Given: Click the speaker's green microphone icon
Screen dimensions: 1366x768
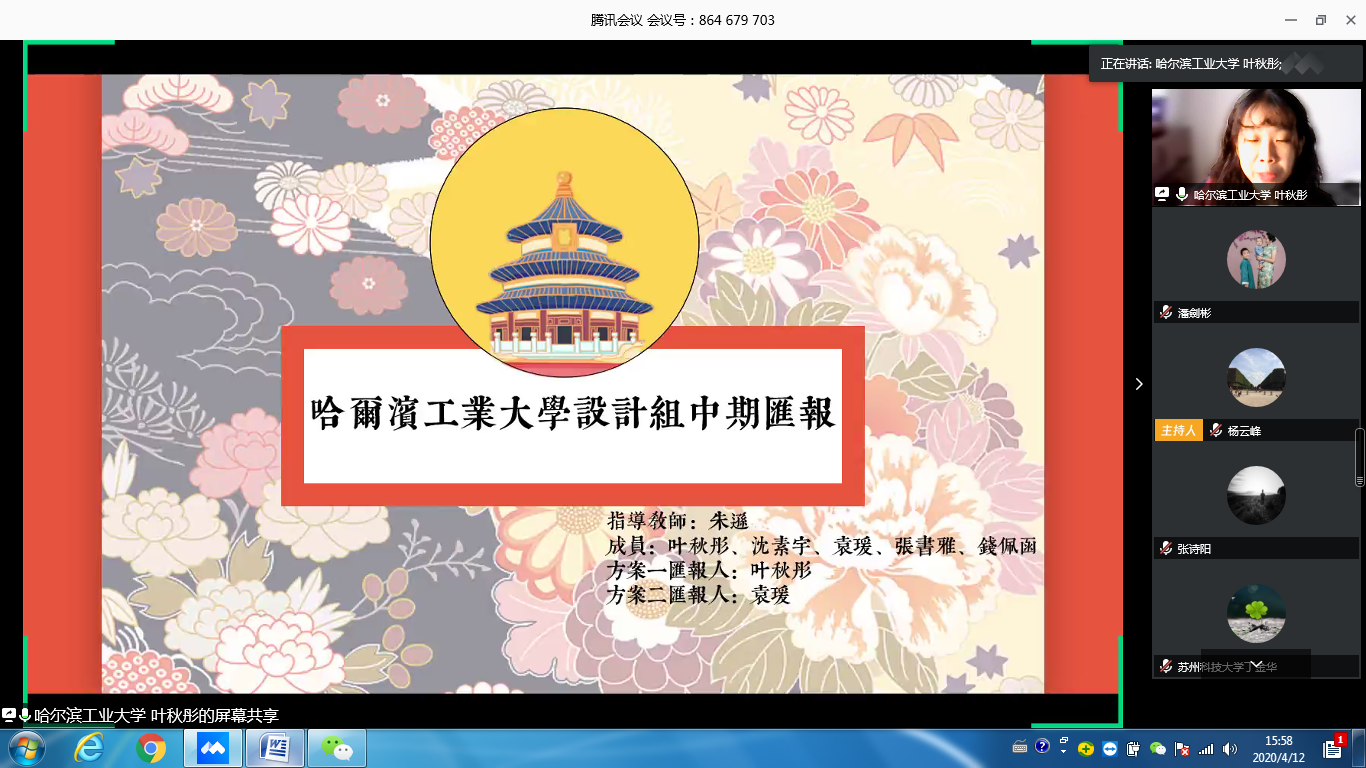Looking at the screenshot, I should (1182, 195).
